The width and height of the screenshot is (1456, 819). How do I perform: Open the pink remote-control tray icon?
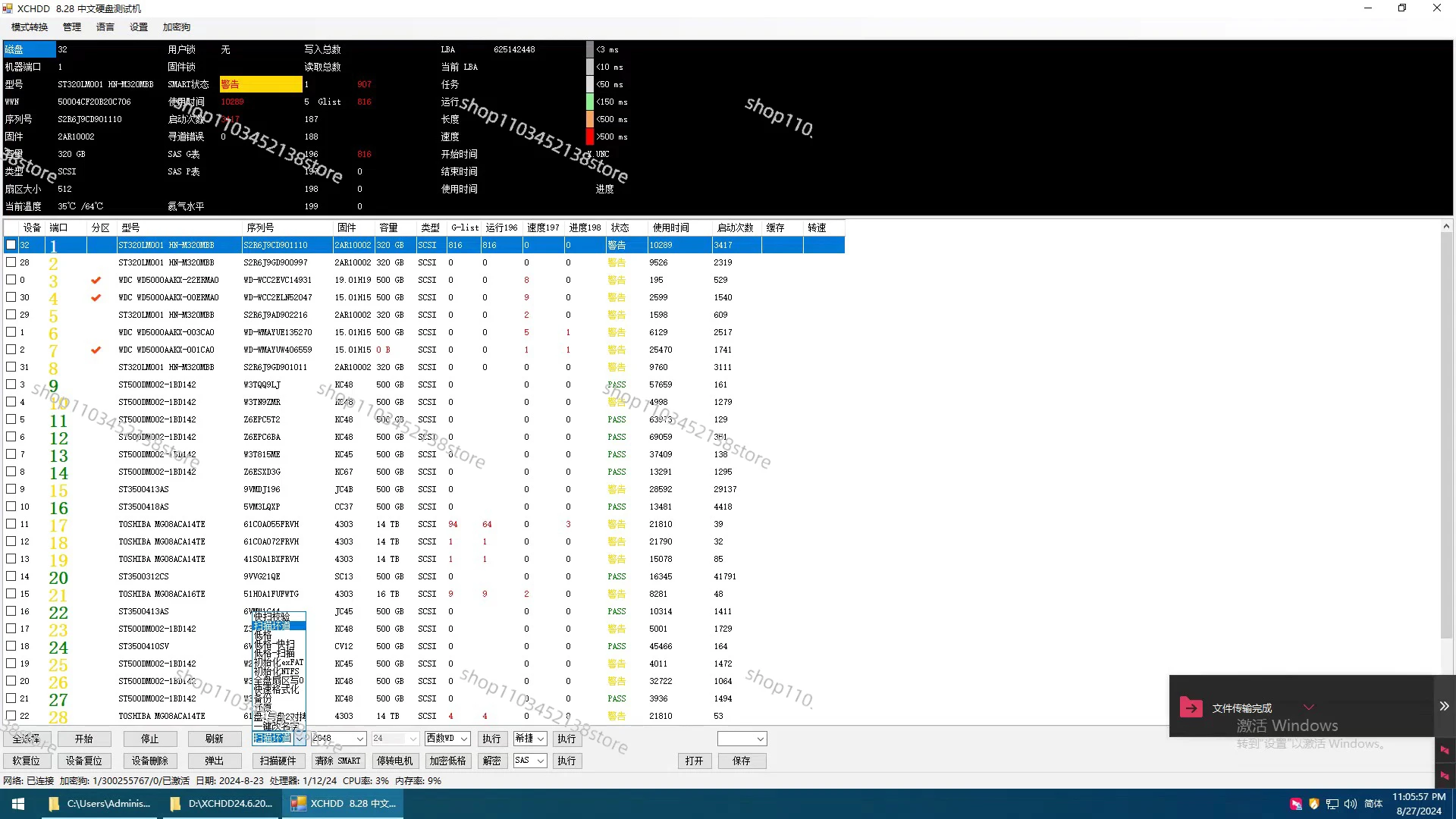1296,804
